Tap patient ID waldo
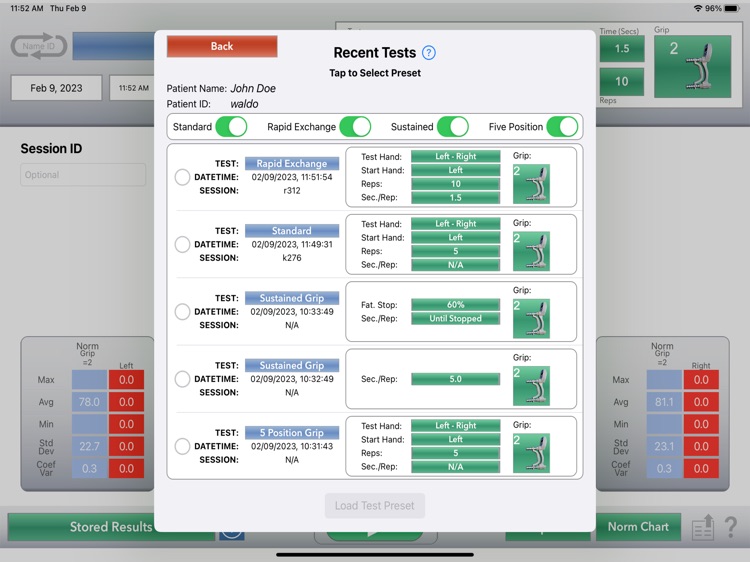Screen dimensions: 750x562 click(x=244, y=104)
